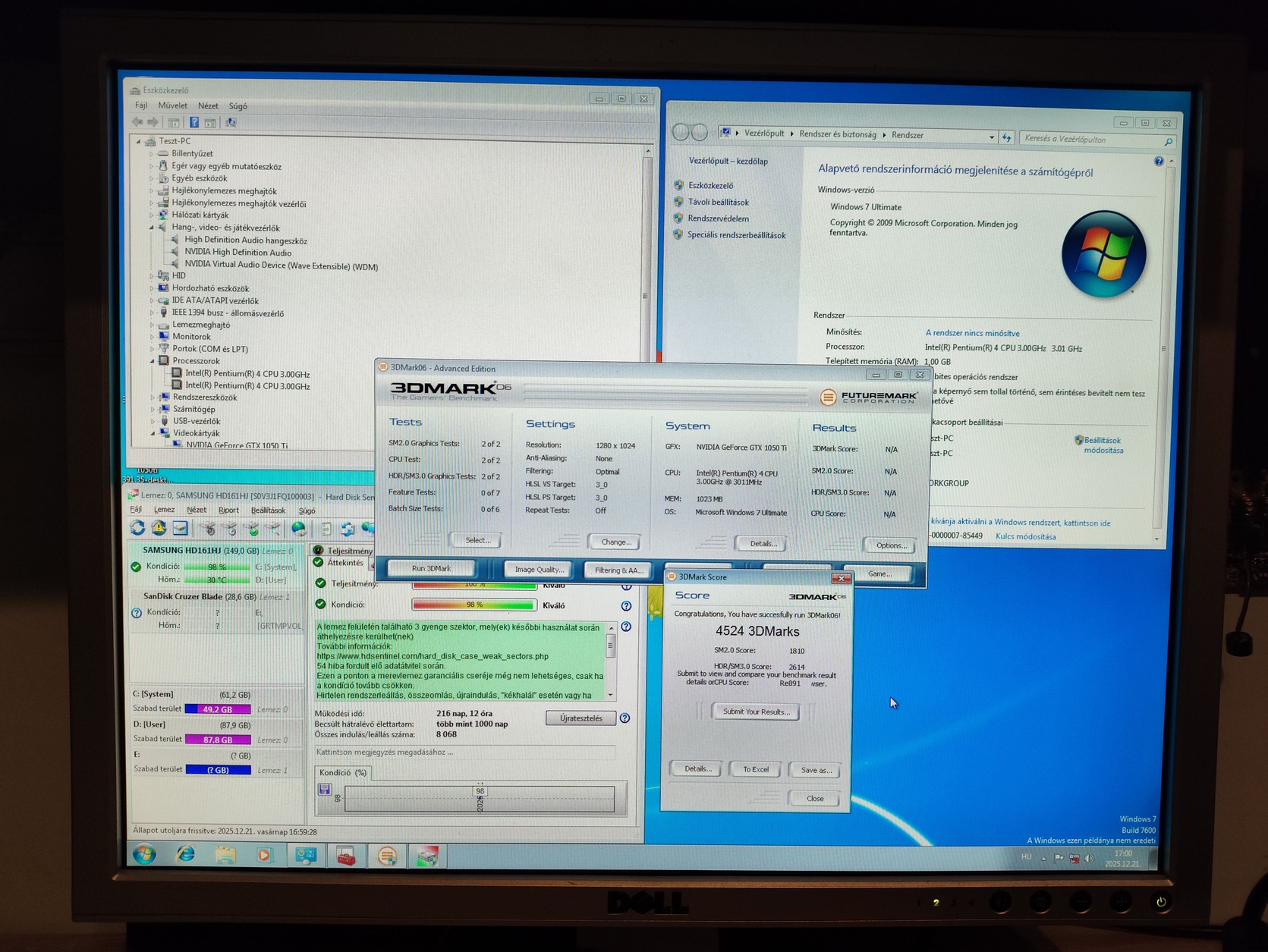The width and height of the screenshot is (1268, 952).
Task: Click the back arrow in Eszközkezelő toolbar
Action: pyautogui.click(x=137, y=122)
